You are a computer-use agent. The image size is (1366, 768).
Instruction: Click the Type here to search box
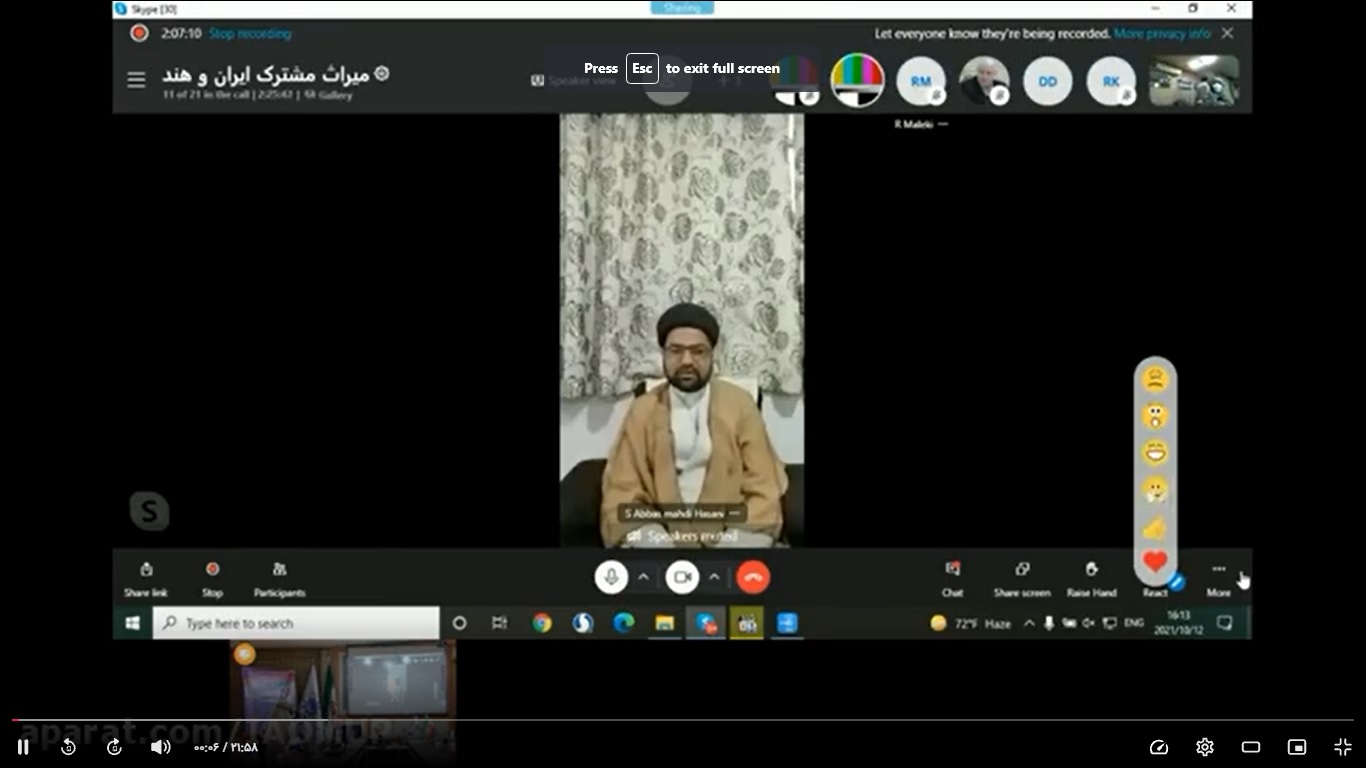pos(296,623)
